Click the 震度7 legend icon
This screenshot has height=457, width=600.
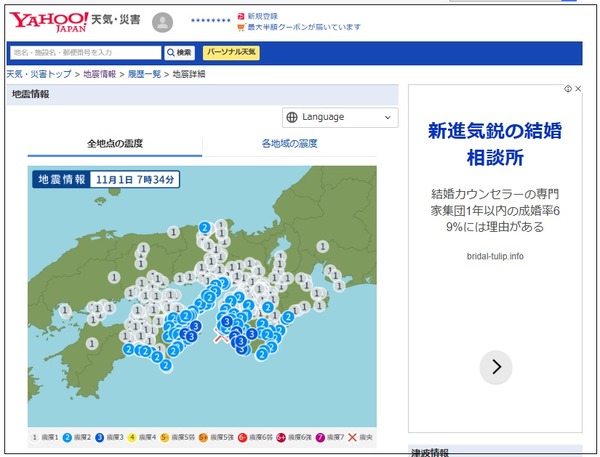tap(320, 437)
